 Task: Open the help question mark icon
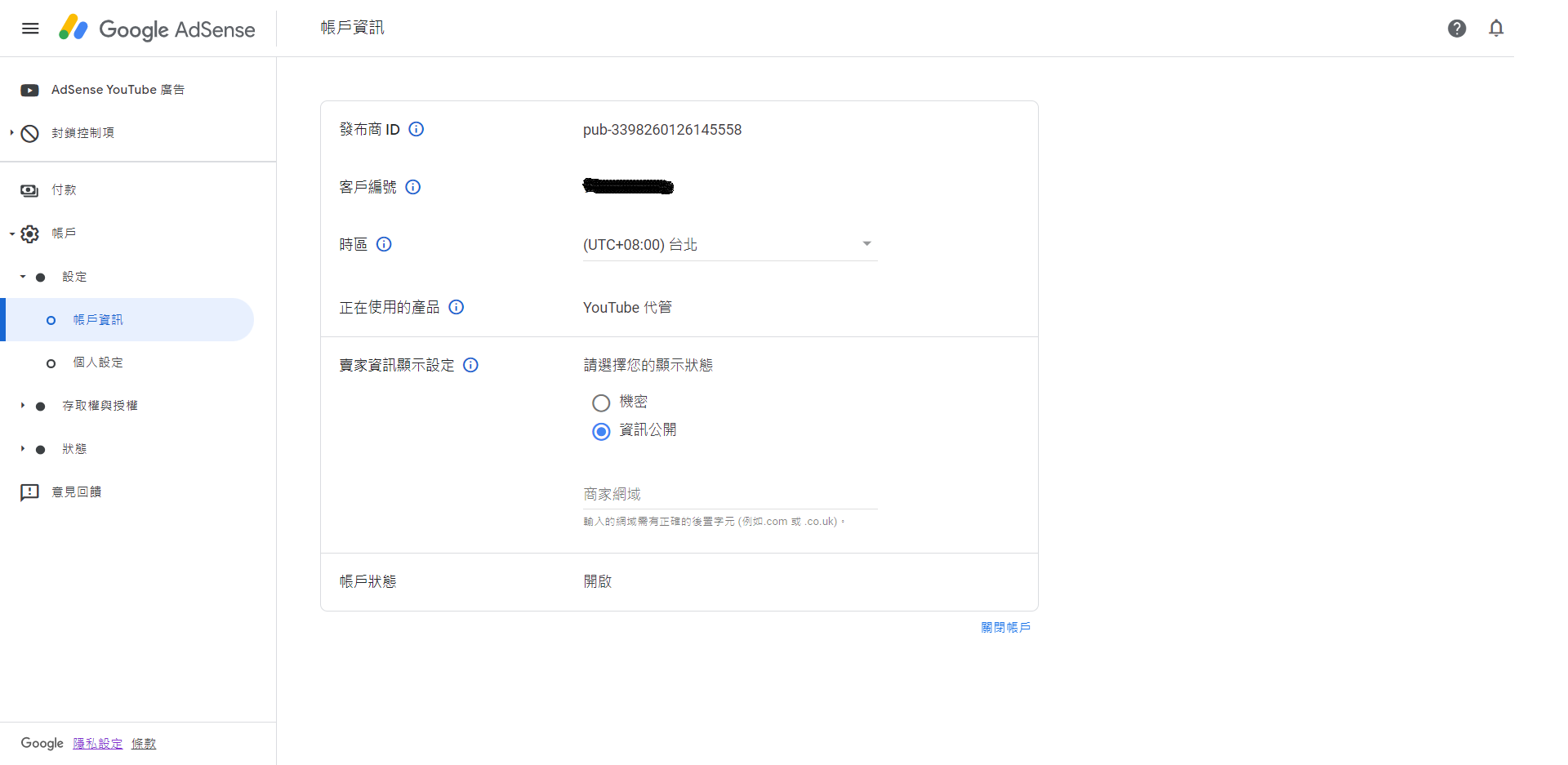(x=1457, y=29)
